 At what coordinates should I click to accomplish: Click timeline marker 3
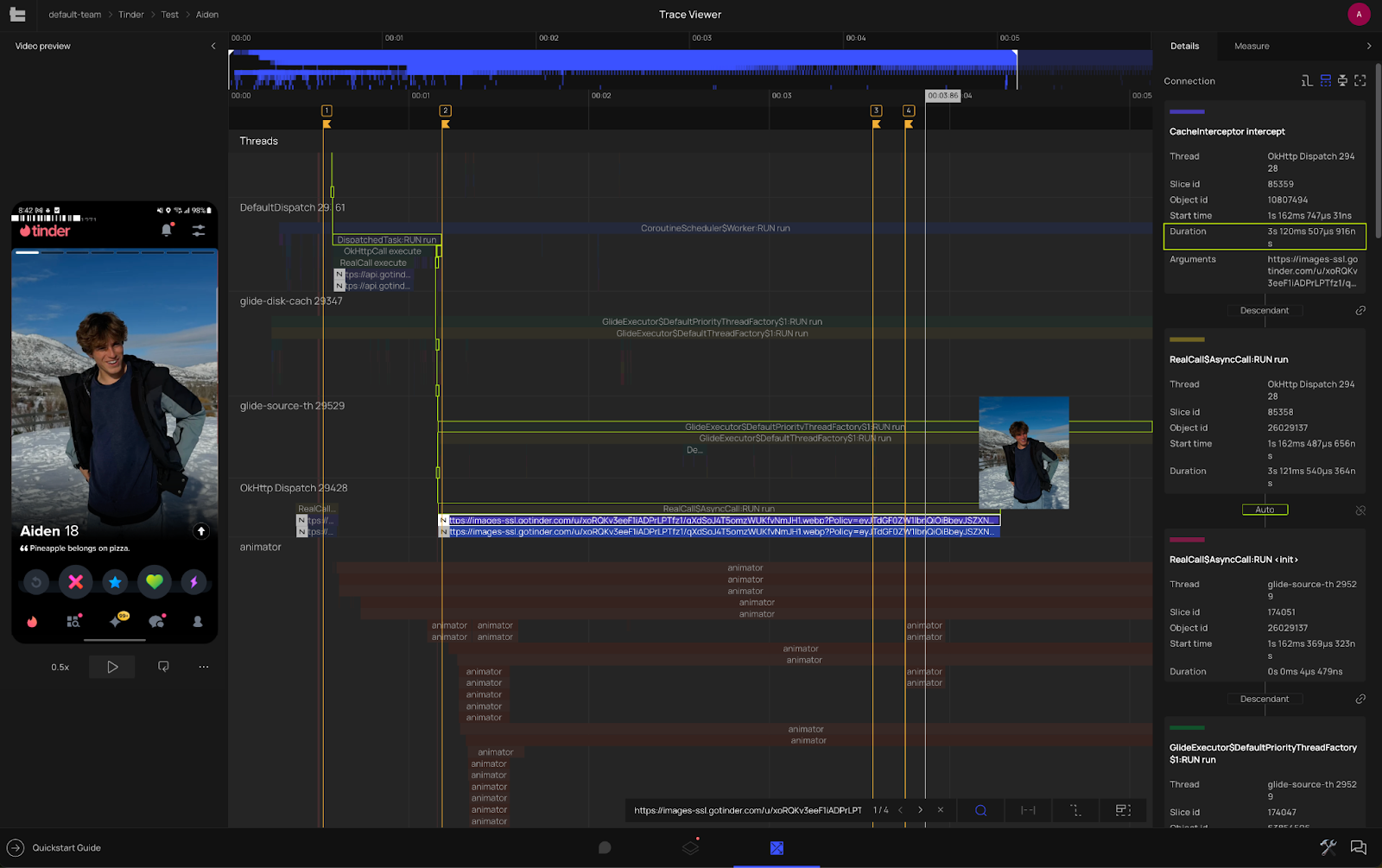(x=876, y=111)
